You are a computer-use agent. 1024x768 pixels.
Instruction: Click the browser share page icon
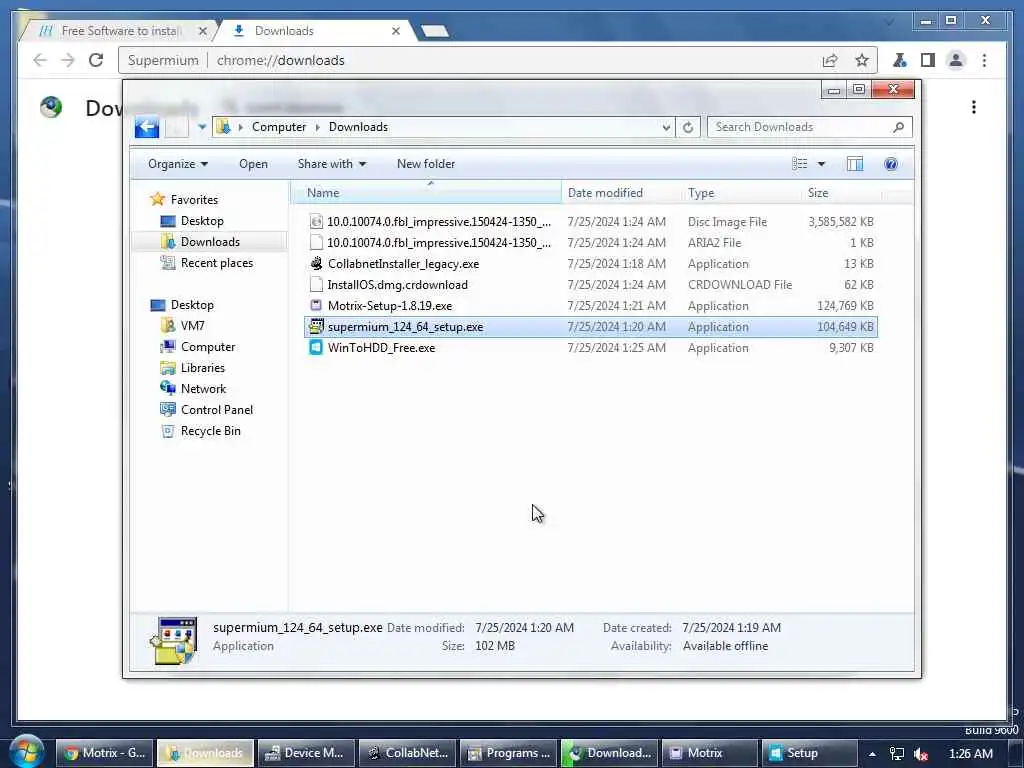tap(830, 60)
